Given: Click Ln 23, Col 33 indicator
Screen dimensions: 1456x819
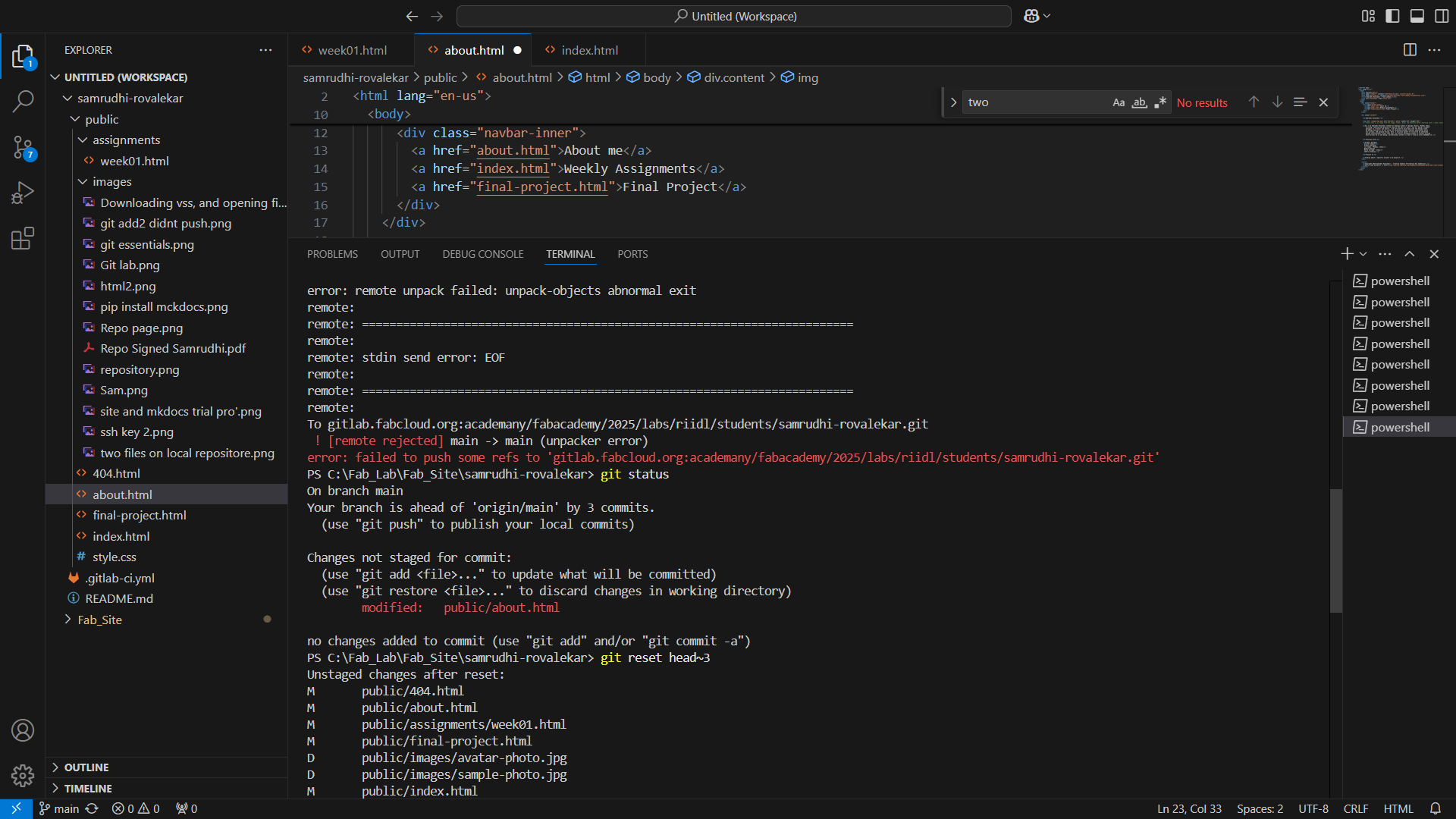Looking at the screenshot, I should point(1189,808).
